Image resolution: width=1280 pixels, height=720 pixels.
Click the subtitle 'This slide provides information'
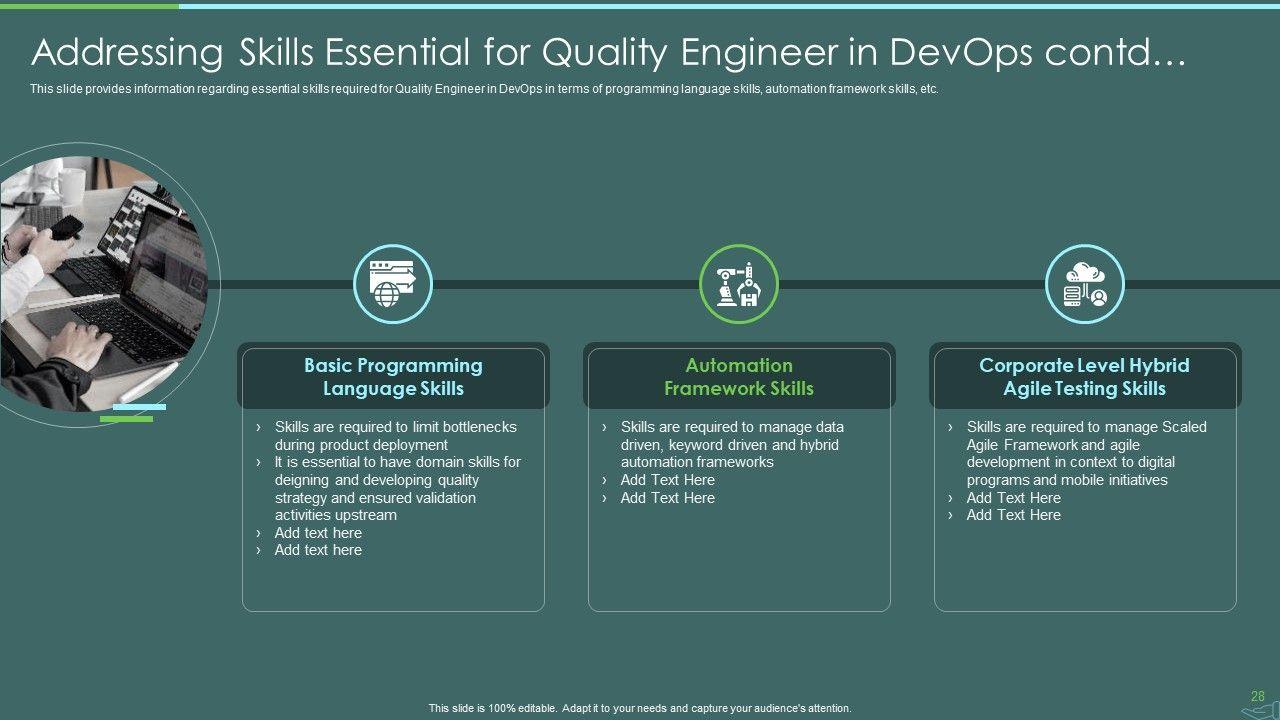[484, 89]
